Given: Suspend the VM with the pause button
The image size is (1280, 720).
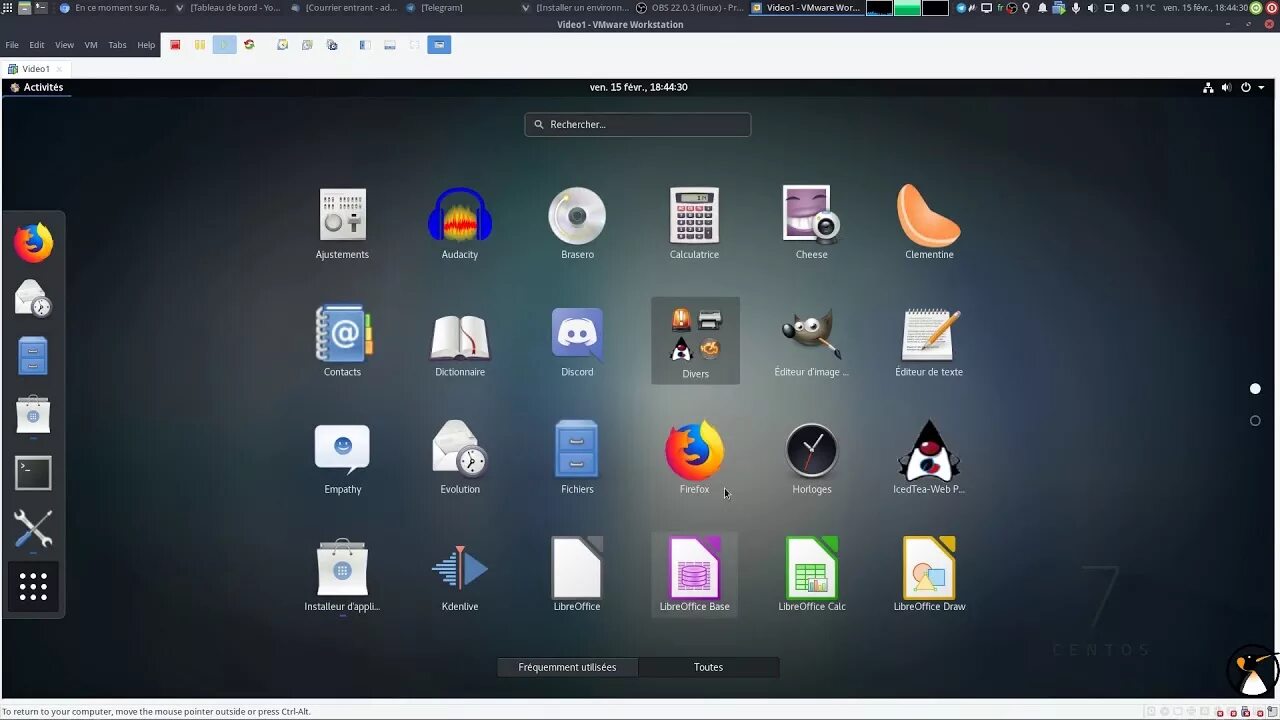Looking at the screenshot, I should (200, 45).
